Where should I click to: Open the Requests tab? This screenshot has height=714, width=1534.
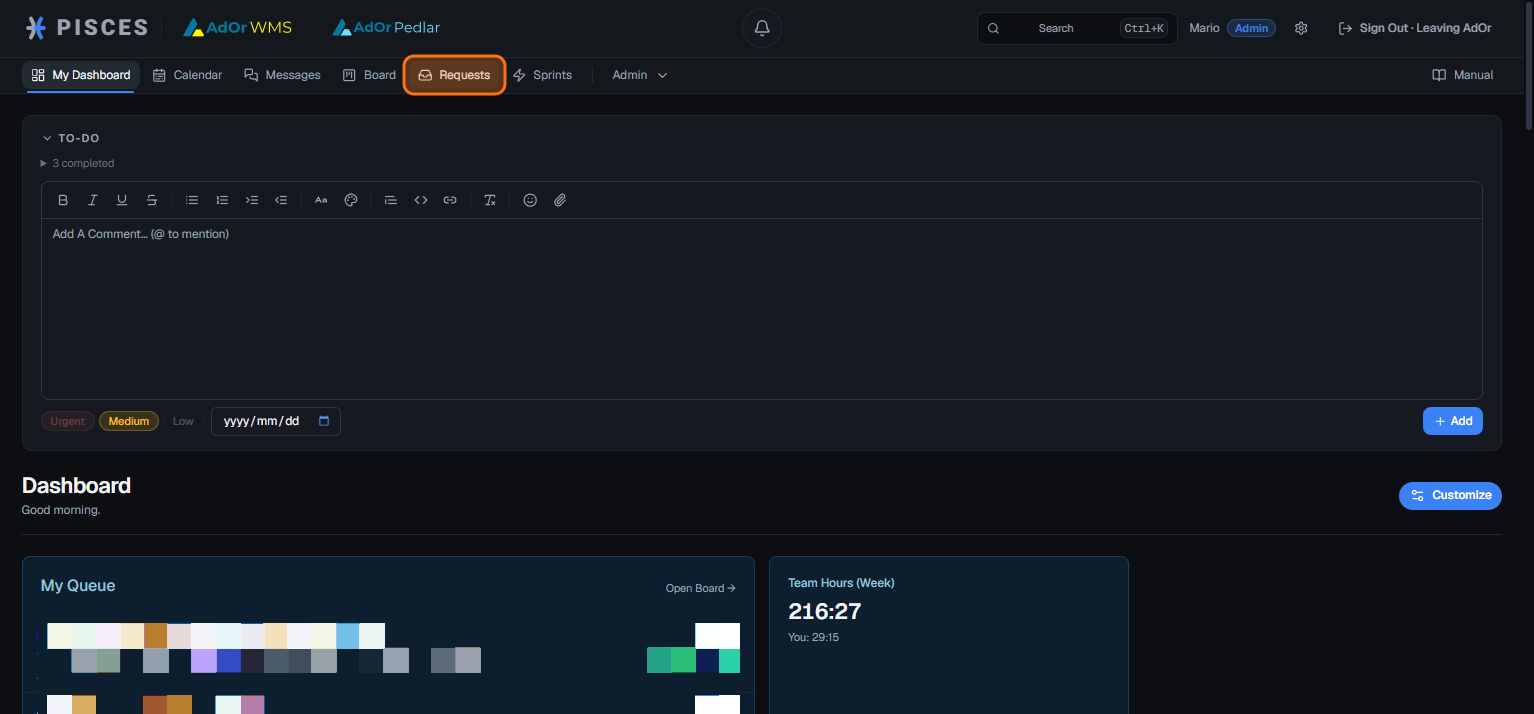pos(454,75)
